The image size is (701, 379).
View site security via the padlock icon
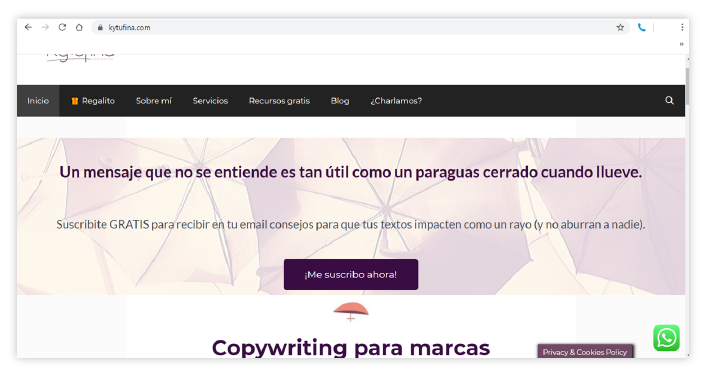point(100,27)
